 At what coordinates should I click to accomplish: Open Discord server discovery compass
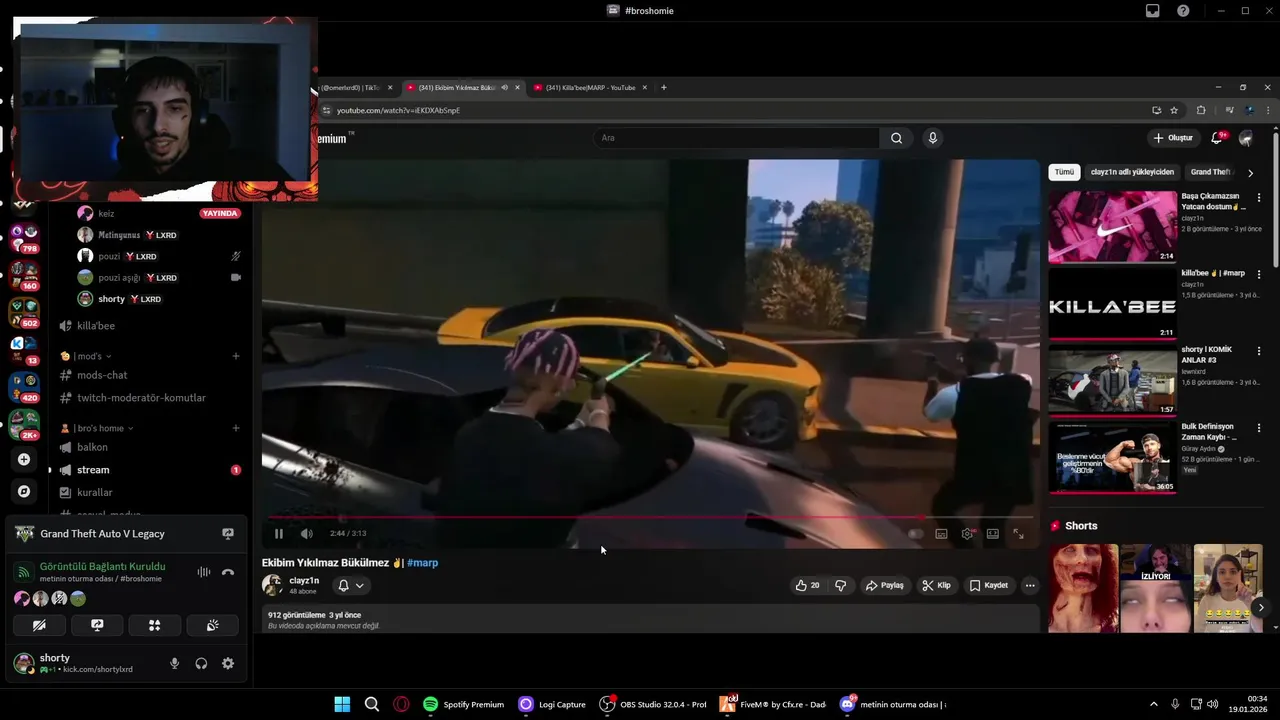[x=24, y=491]
